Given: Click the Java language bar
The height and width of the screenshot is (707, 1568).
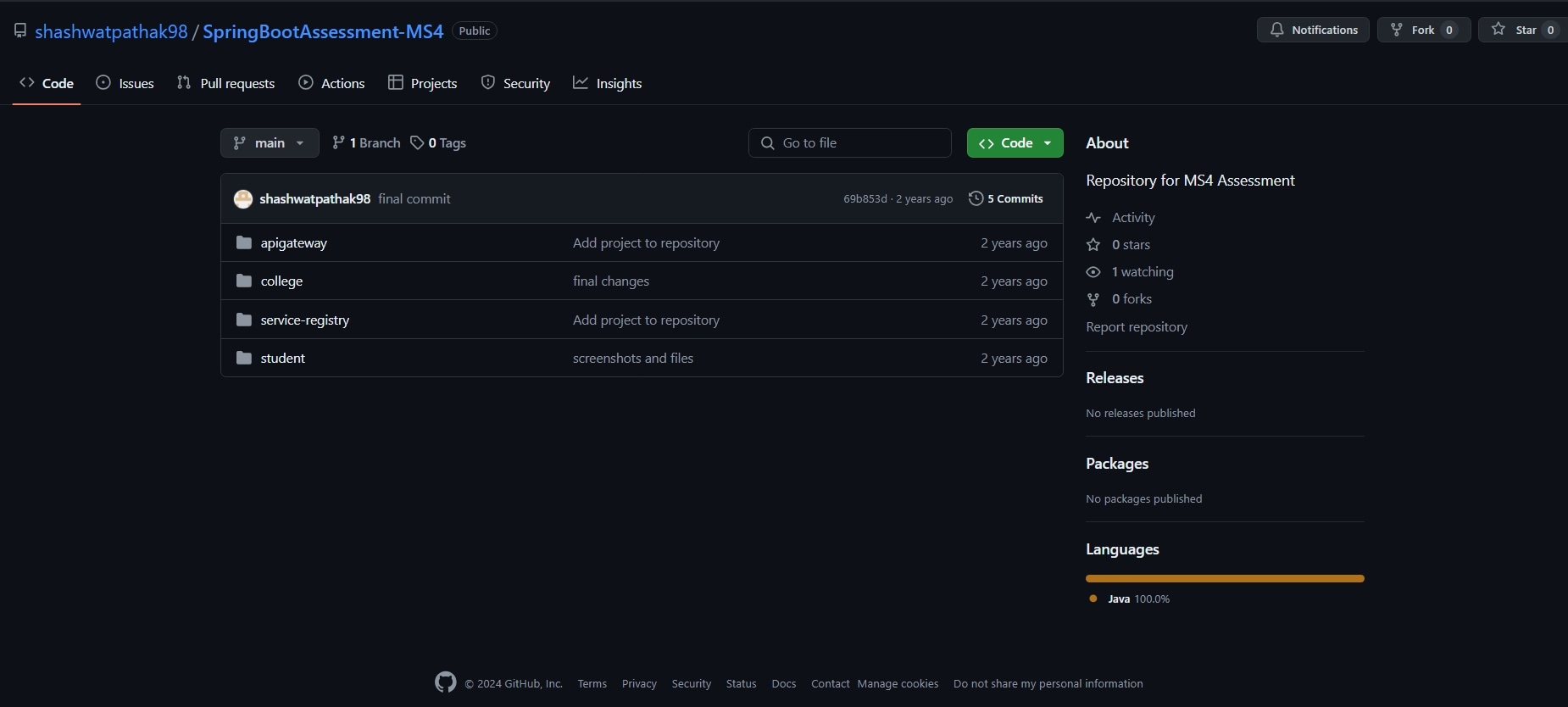Looking at the screenshot, I should pyautogui.click(x=1224, y=578).
